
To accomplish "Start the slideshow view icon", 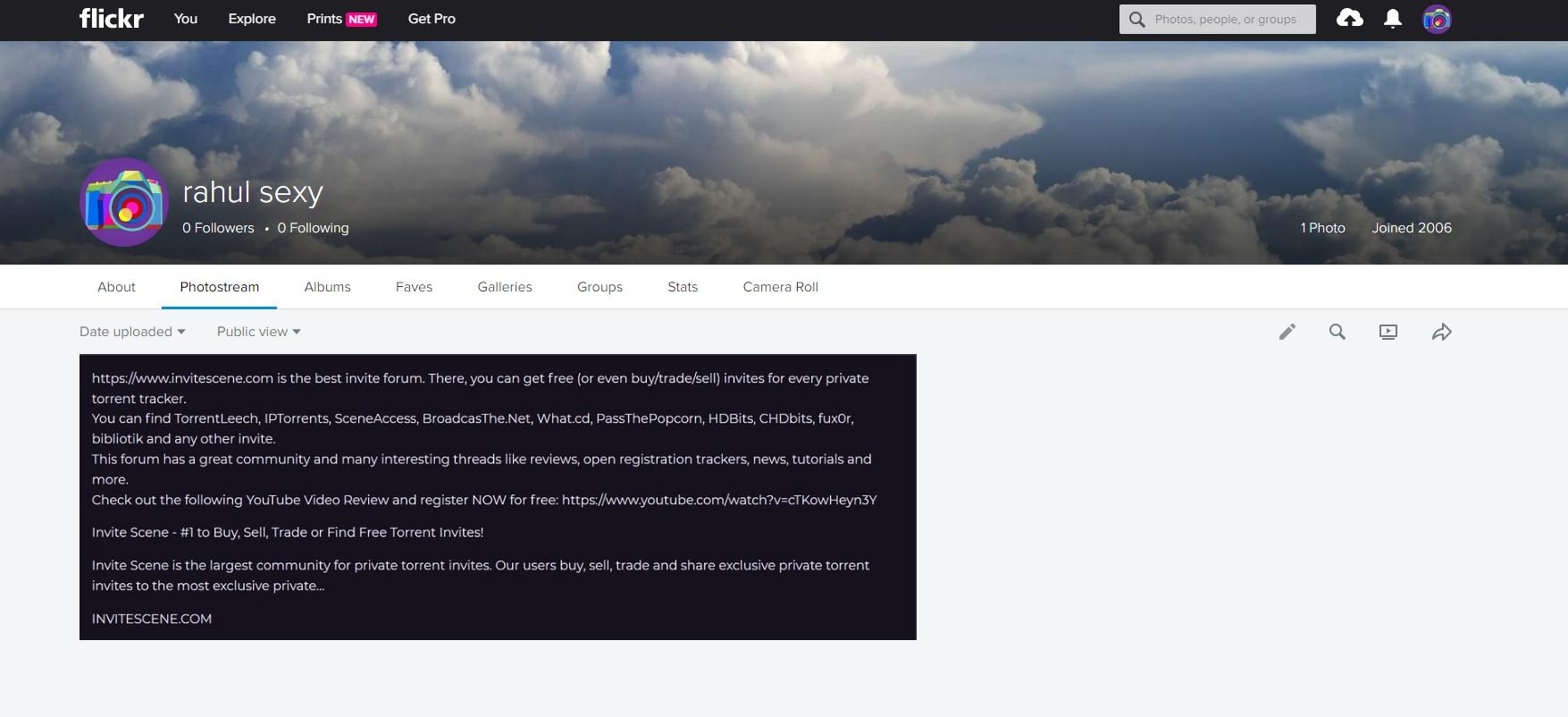I will 1388,332.
